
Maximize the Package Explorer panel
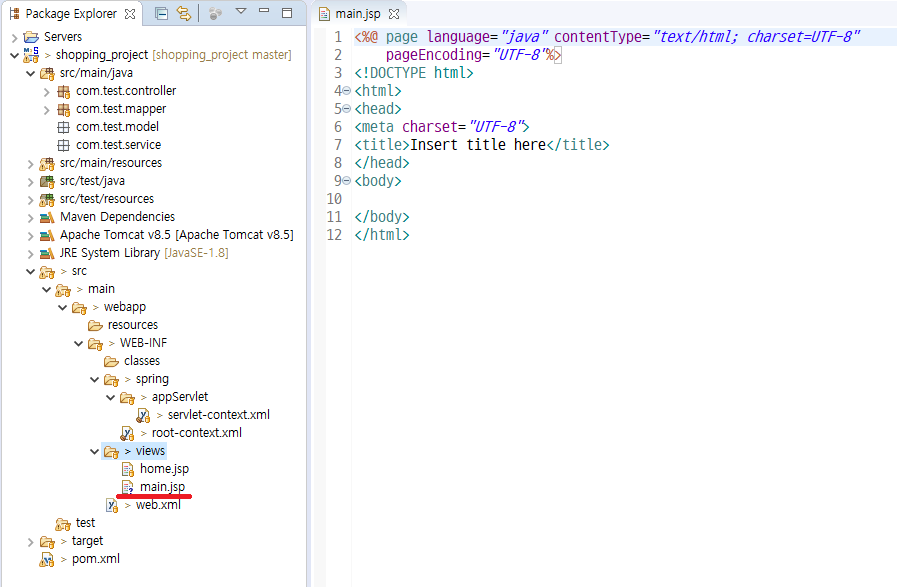click(287, 13)
